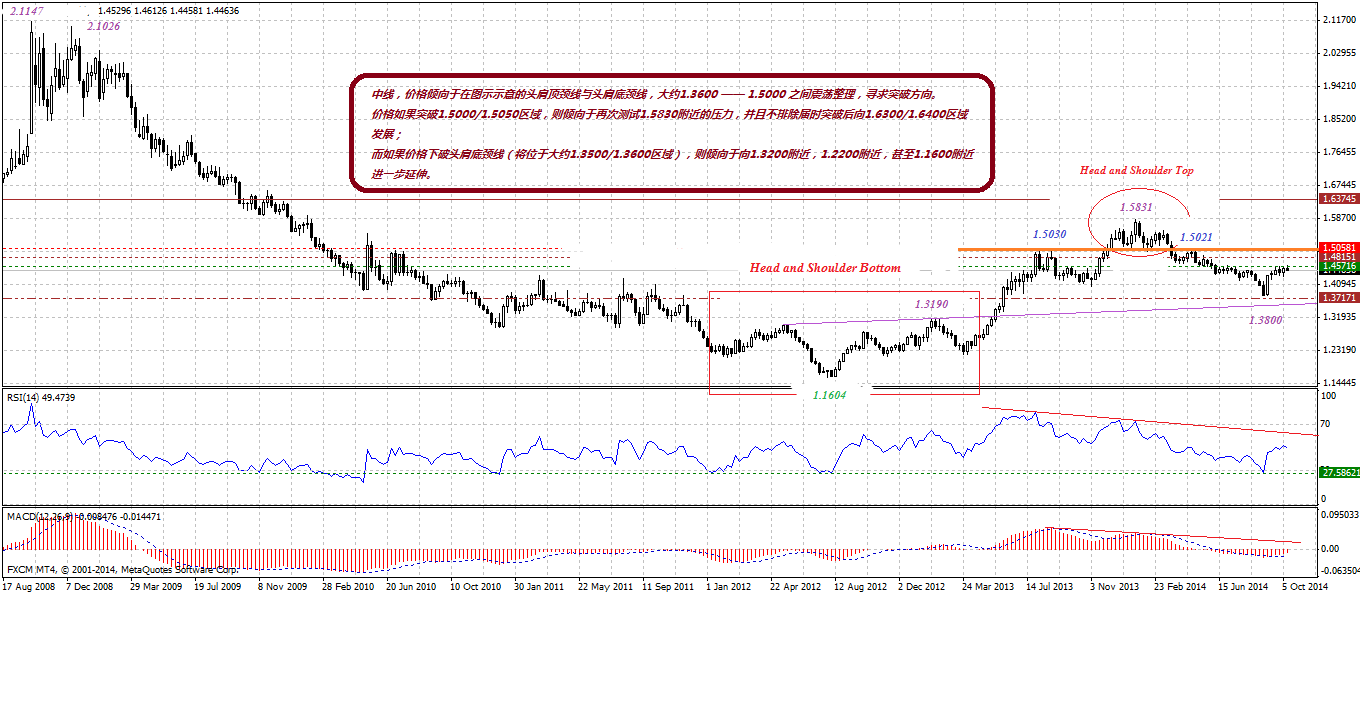Select the 1.5030 left shoulder label
The width and height of the screenshot is (1360, 720).
(x=1051, y=233)
